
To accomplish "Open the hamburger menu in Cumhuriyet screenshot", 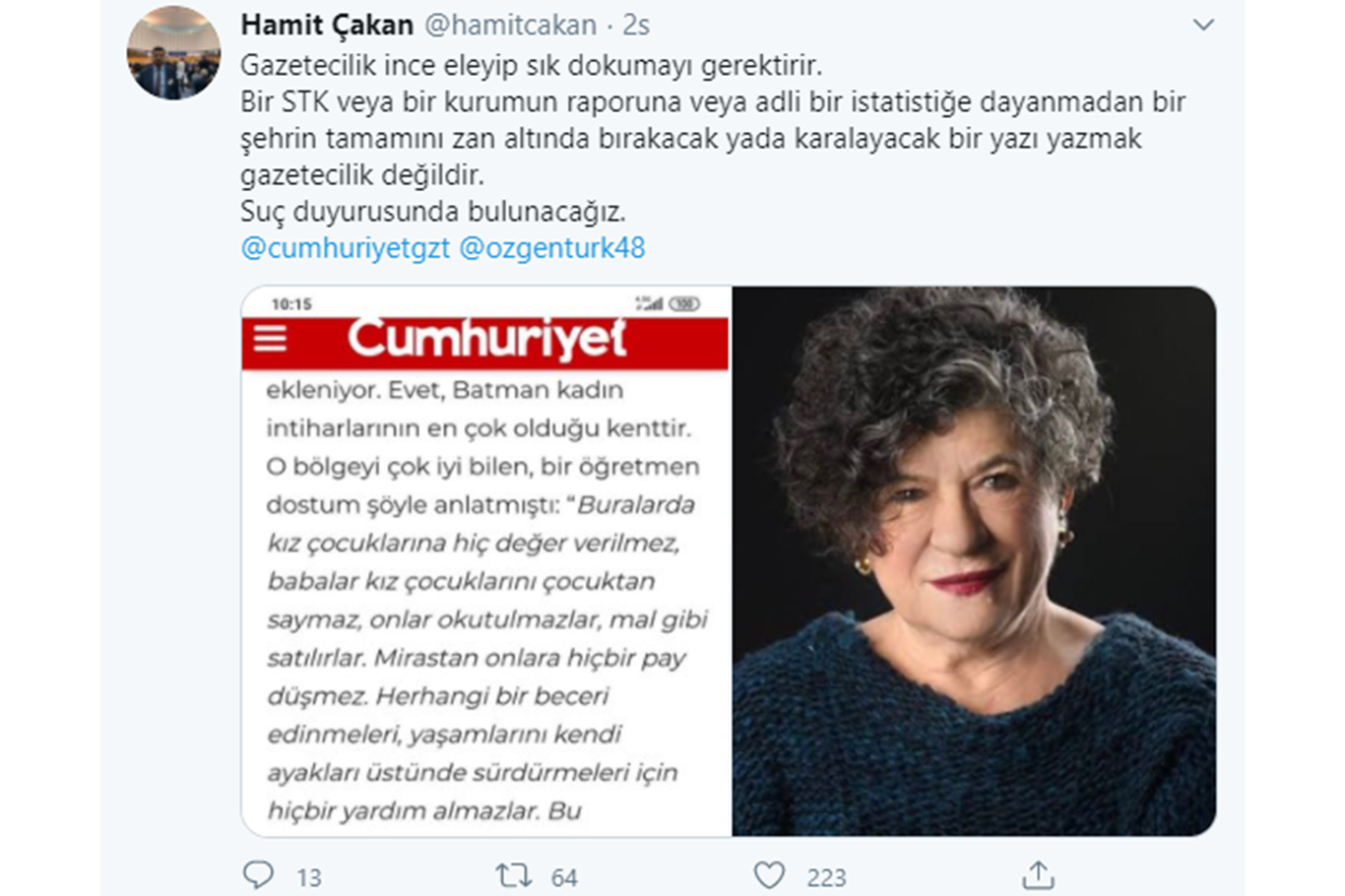I will coord(270,339).
